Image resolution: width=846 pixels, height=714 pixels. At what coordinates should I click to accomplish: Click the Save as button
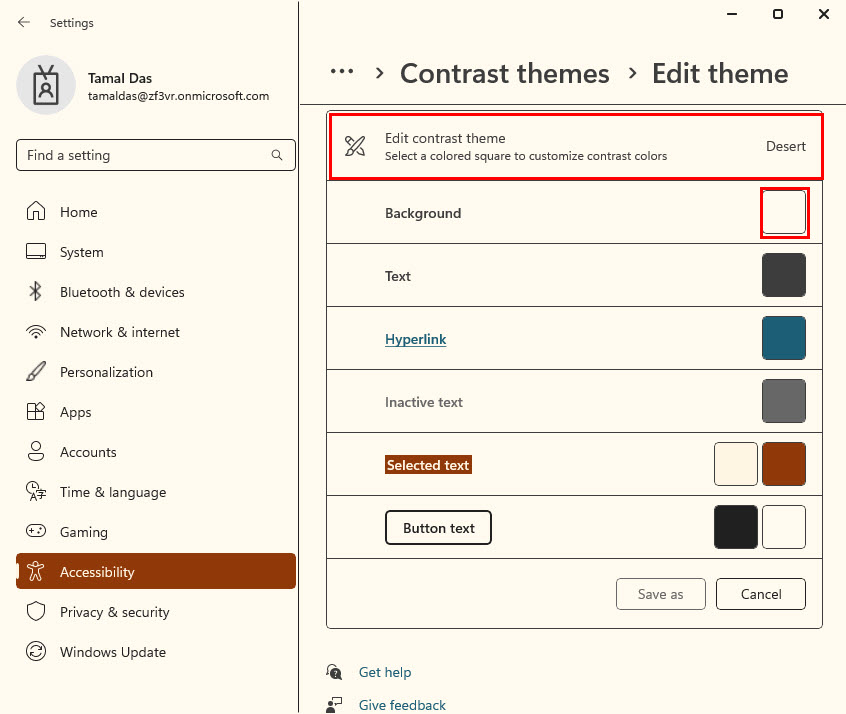pyautogui.click(x=660, y=594)
